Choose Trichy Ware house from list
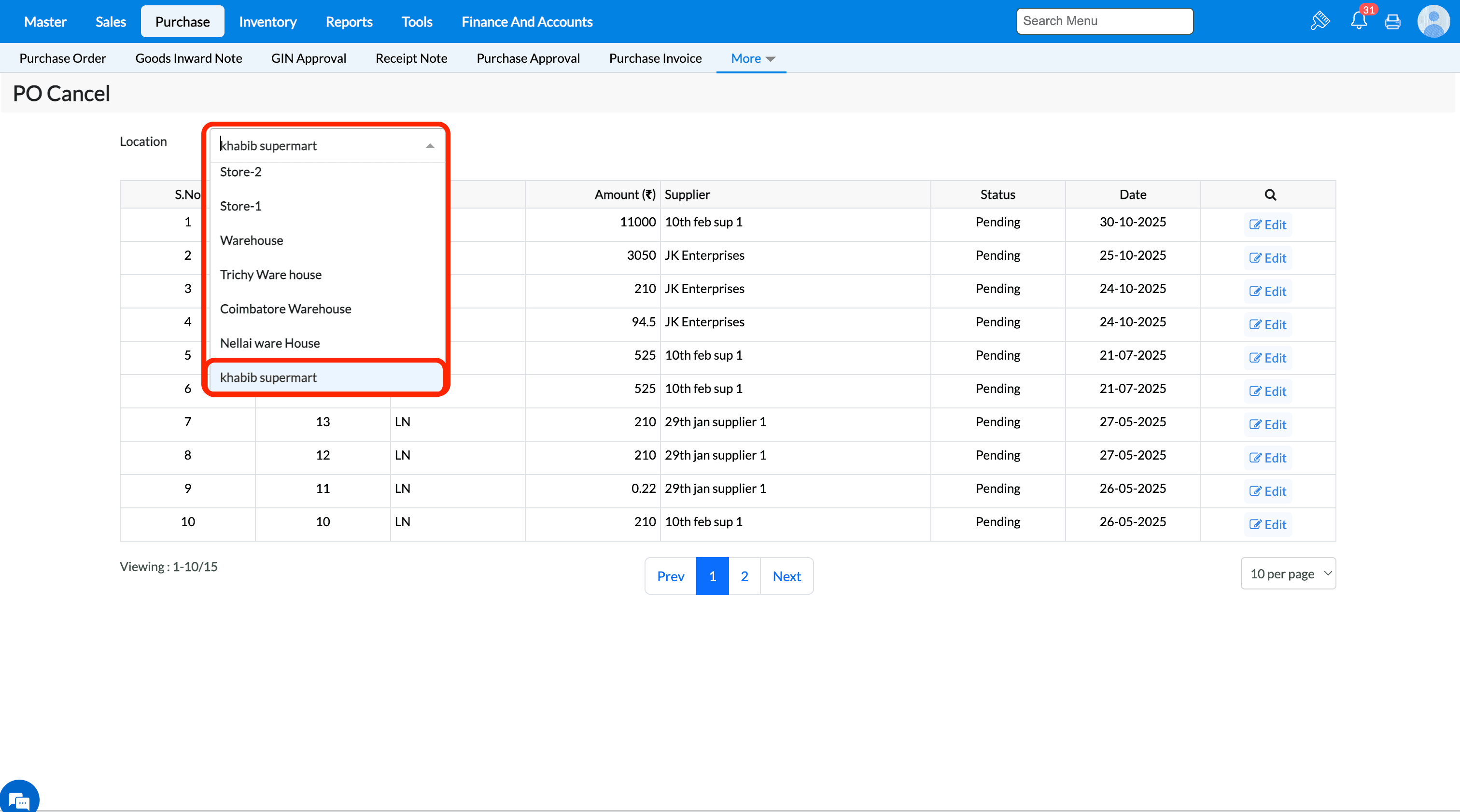Screen dimensions: 1460x812 (271, 275)
